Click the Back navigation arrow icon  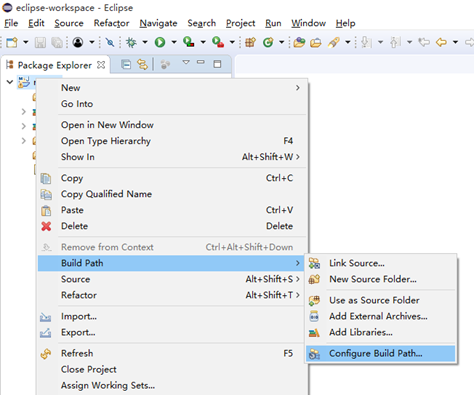point(441,42)
